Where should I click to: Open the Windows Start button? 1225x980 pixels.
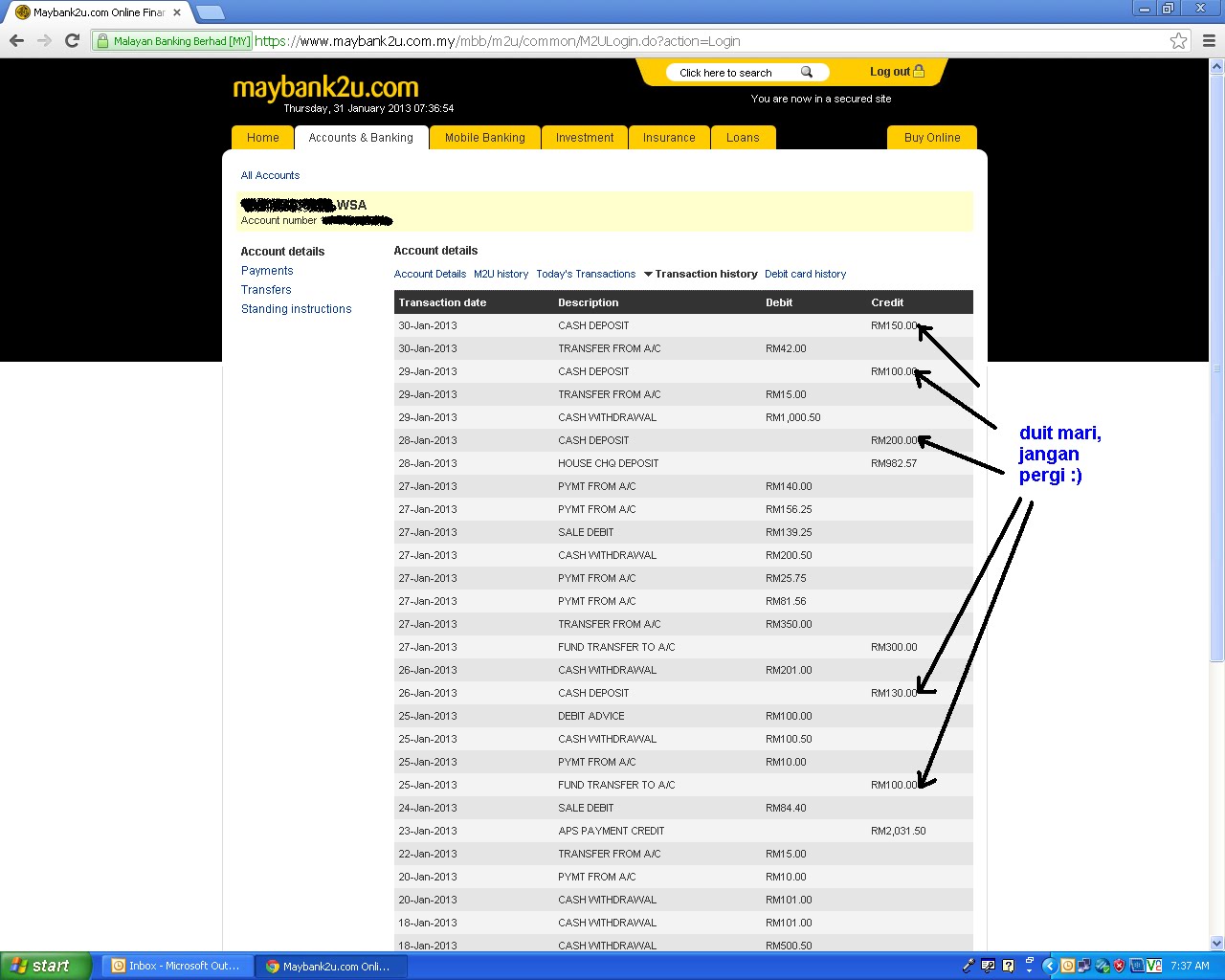click(x=45, y=966)
